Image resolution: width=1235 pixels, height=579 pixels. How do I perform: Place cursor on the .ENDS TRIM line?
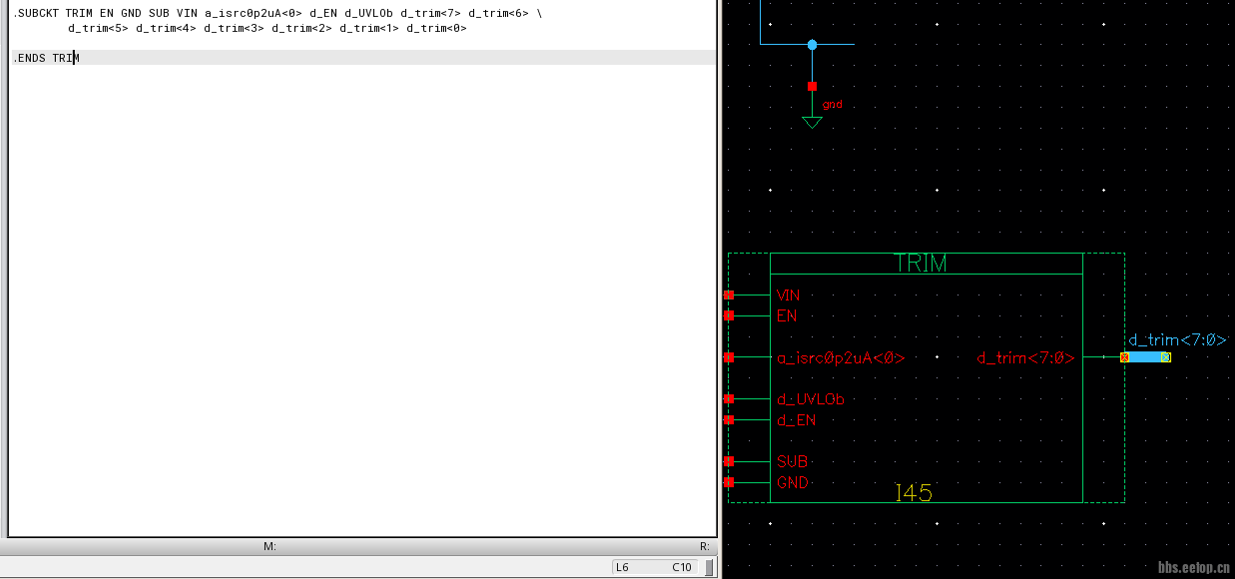click(46, 58)
